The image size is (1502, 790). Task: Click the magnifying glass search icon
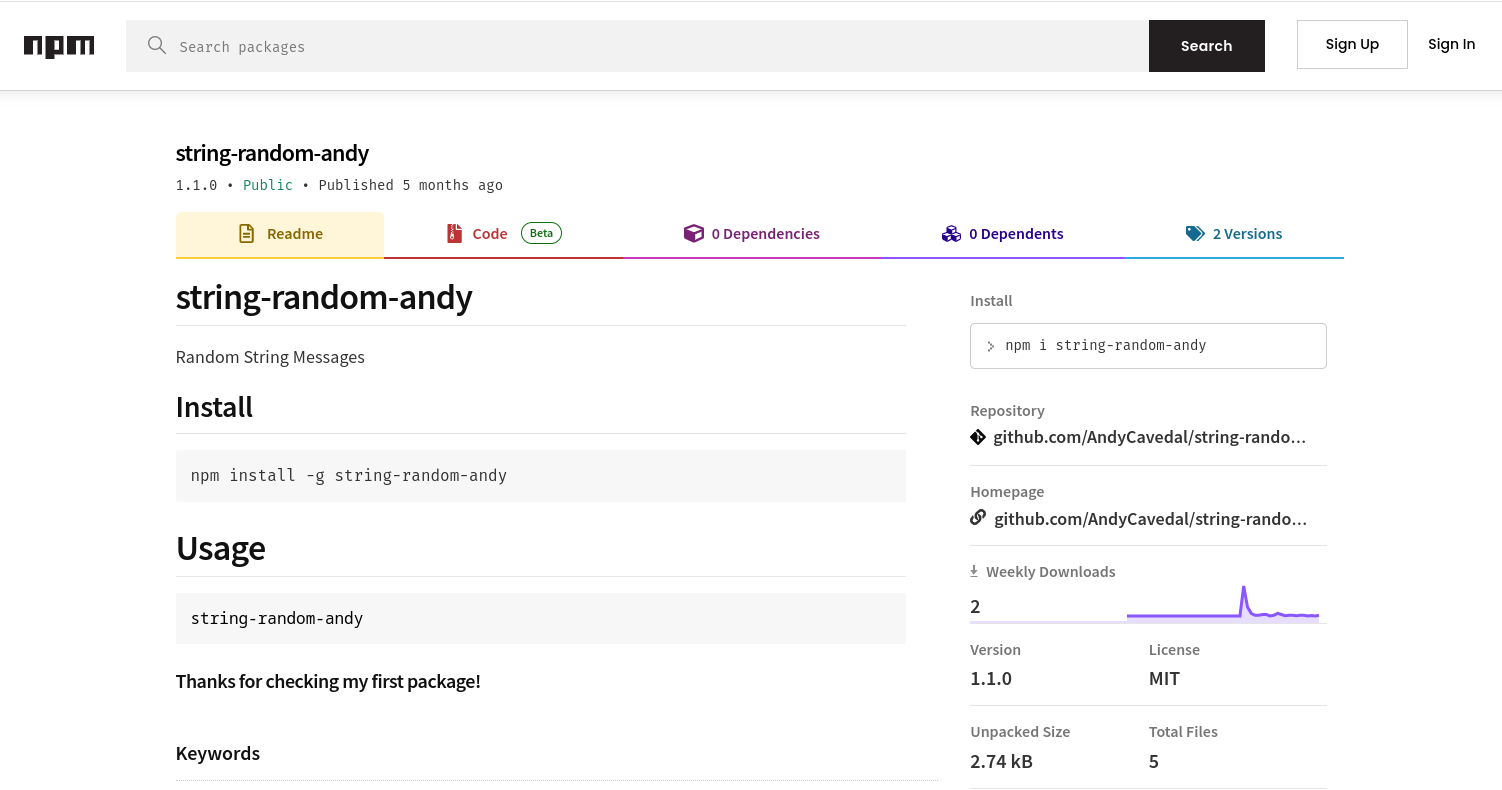pyautogui.click(x=157, y=46)
